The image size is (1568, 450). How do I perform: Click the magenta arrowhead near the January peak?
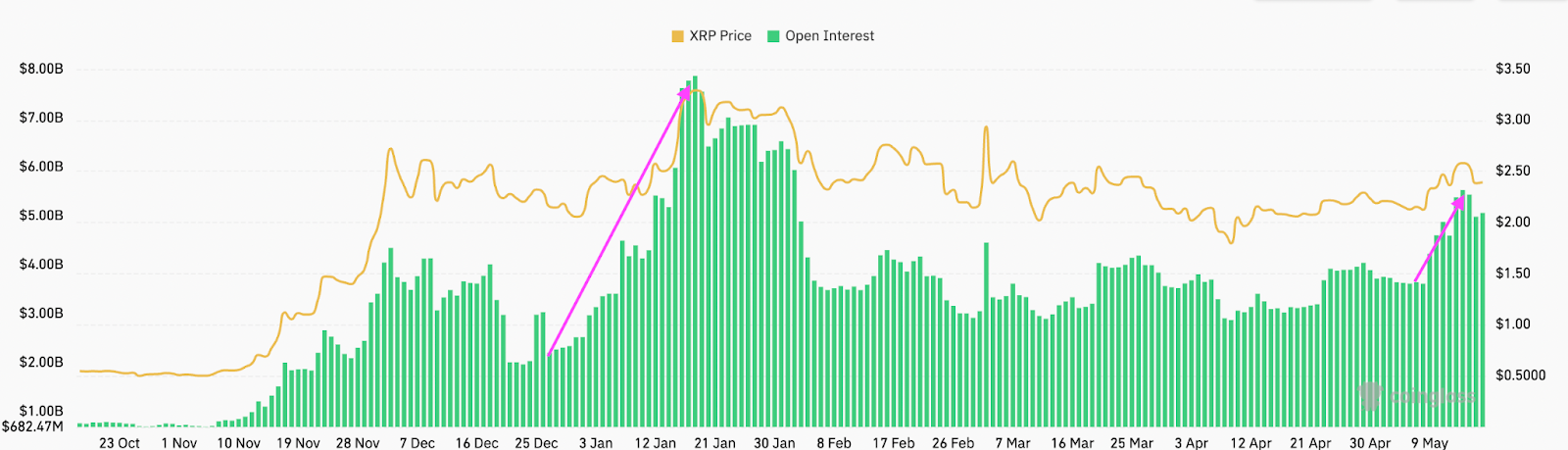(685, 93)
